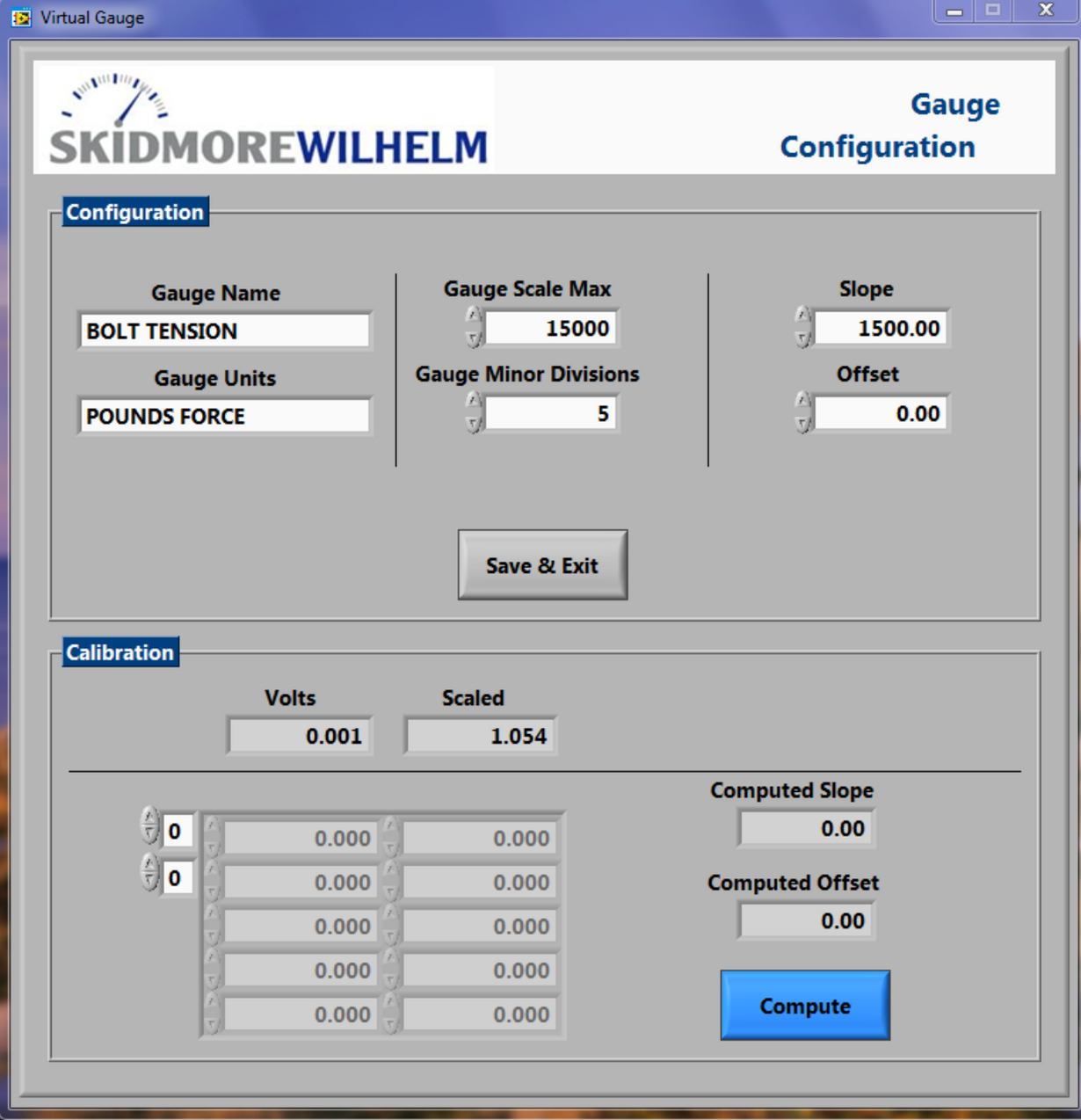Decrement the Offset spinner
Image resolution: width=1081 pixels, height=1120 pixels.
click(801, 421)
